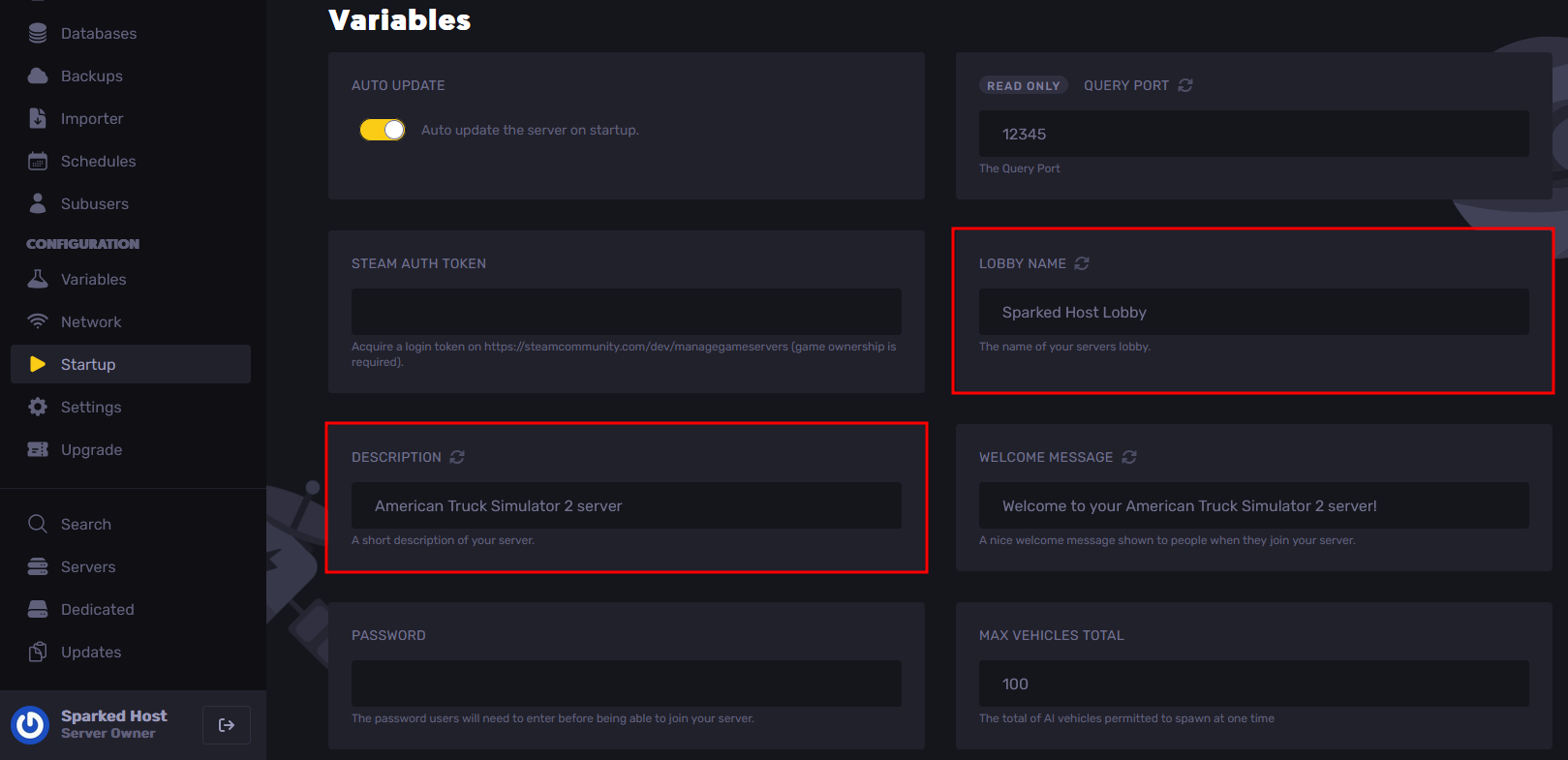Click the Backups cloud icon

coord(38,76)
